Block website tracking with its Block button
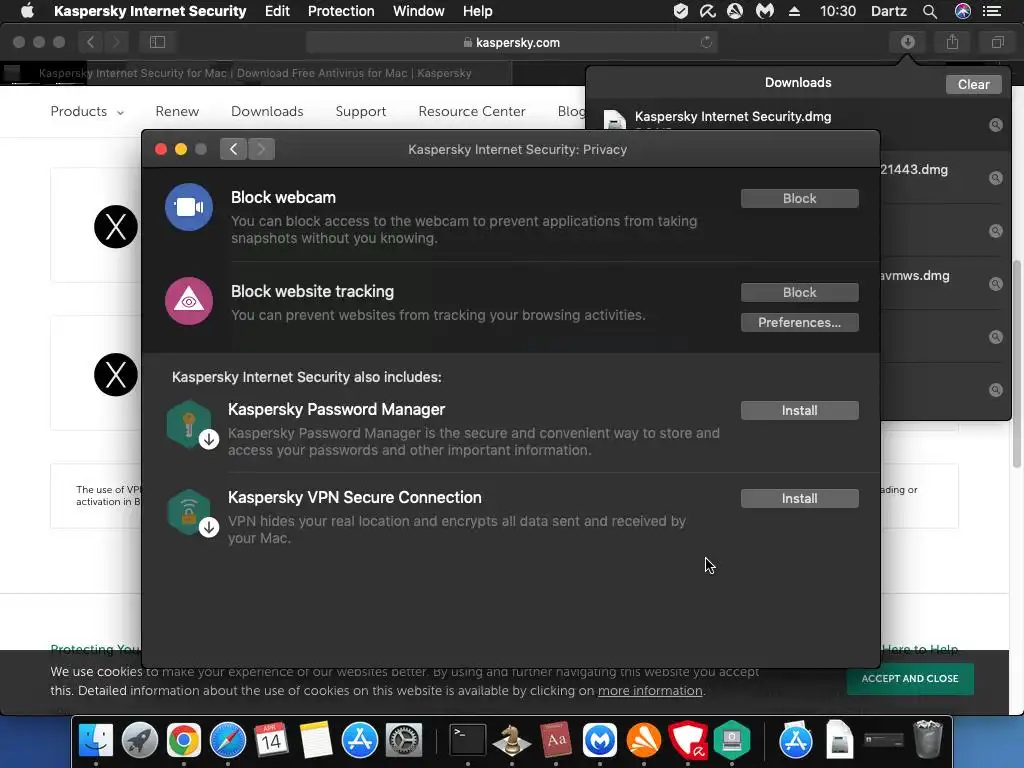Screen dimensions: 1024x768 tap(799, 293)
